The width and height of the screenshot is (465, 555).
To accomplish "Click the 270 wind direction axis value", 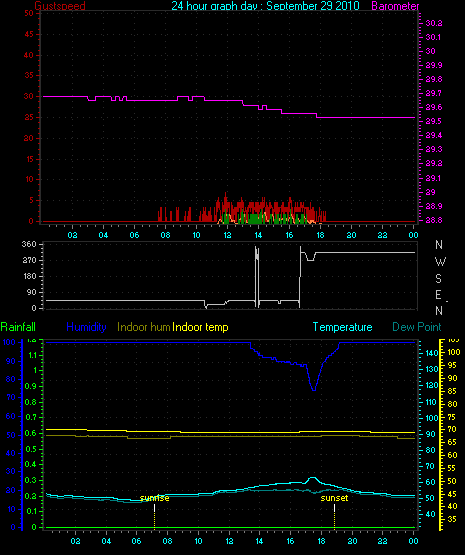I will coord(29,261).
